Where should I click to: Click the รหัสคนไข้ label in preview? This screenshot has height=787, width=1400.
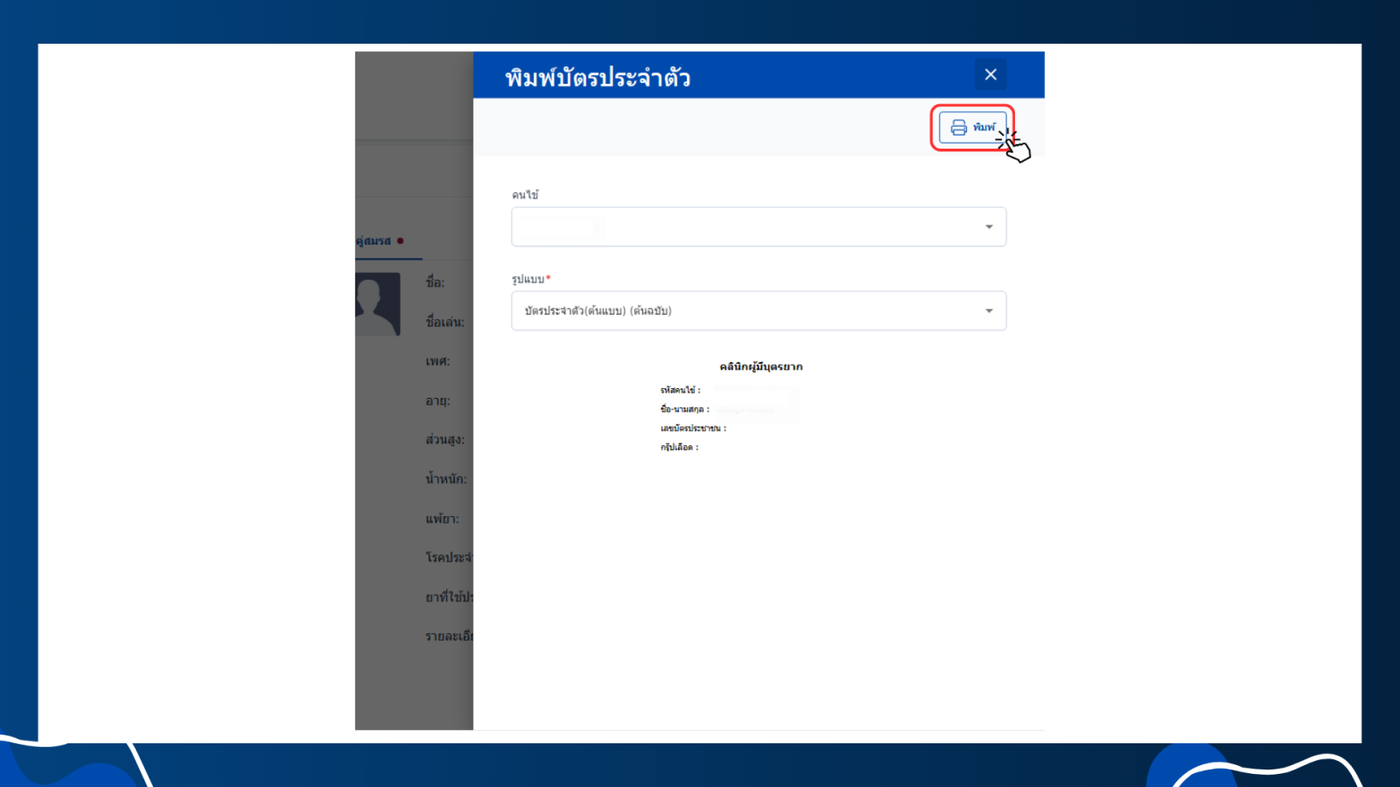680,390
